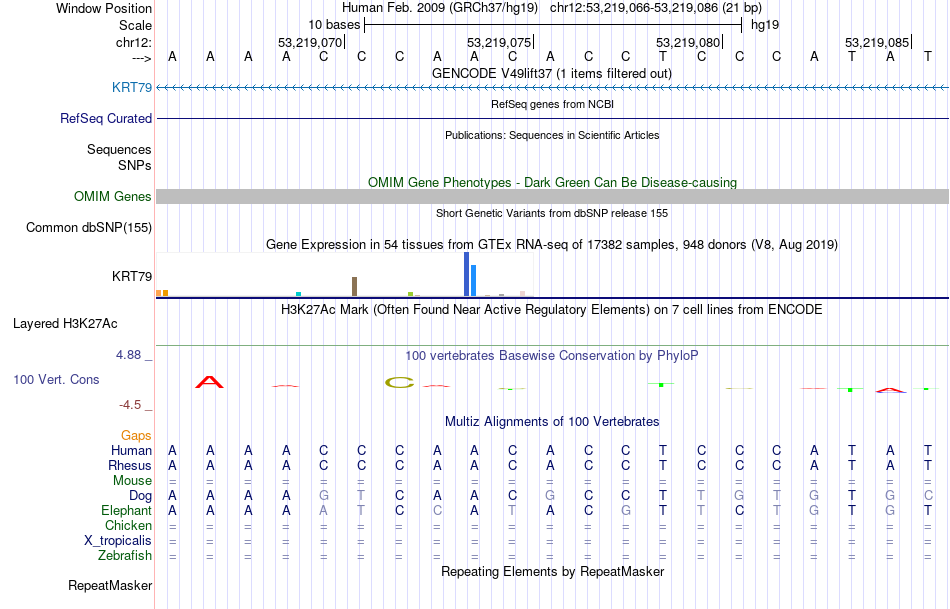Click the Rhesus alignment row label
The height and width of the screenshot is (609, 950).
point(130,465)
